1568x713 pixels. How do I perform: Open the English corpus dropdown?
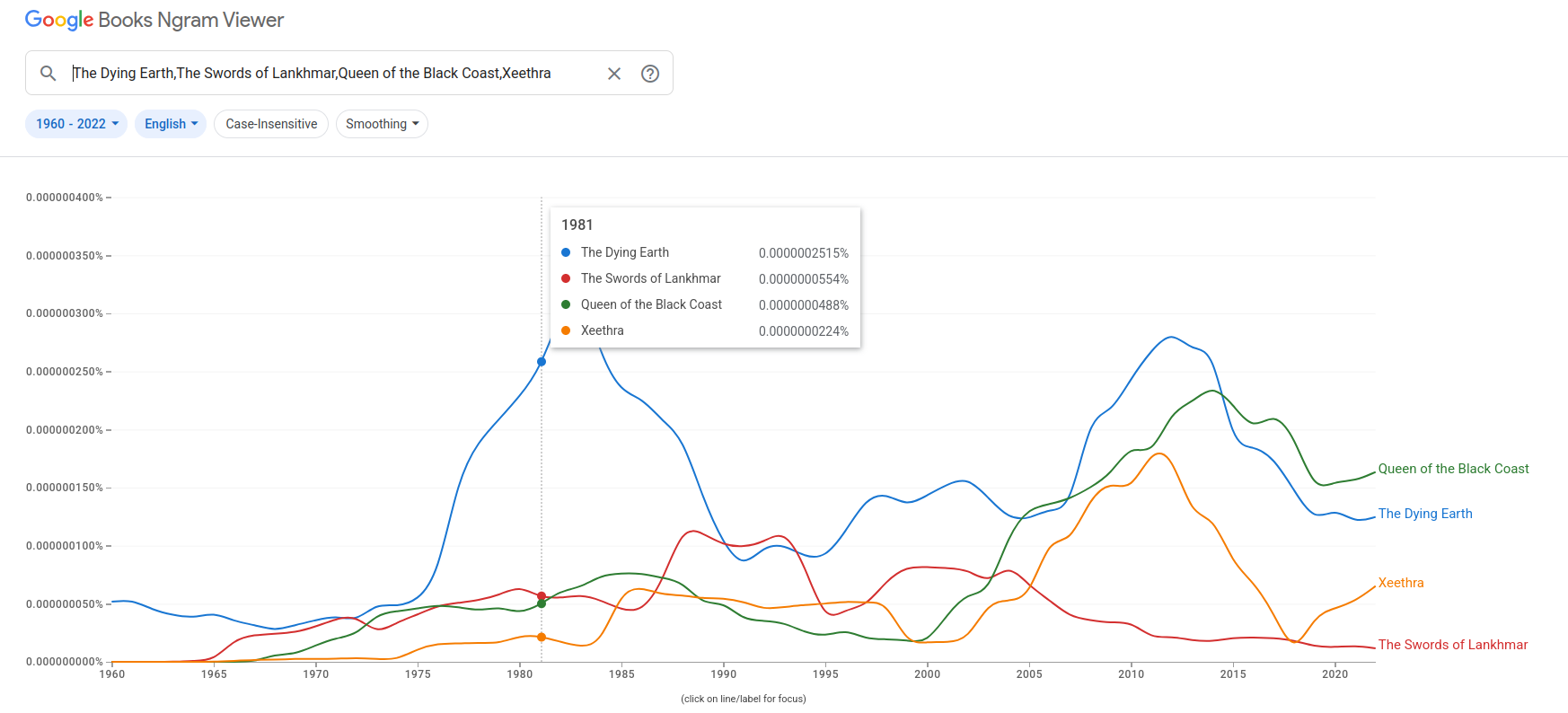[x=171, y=124]
